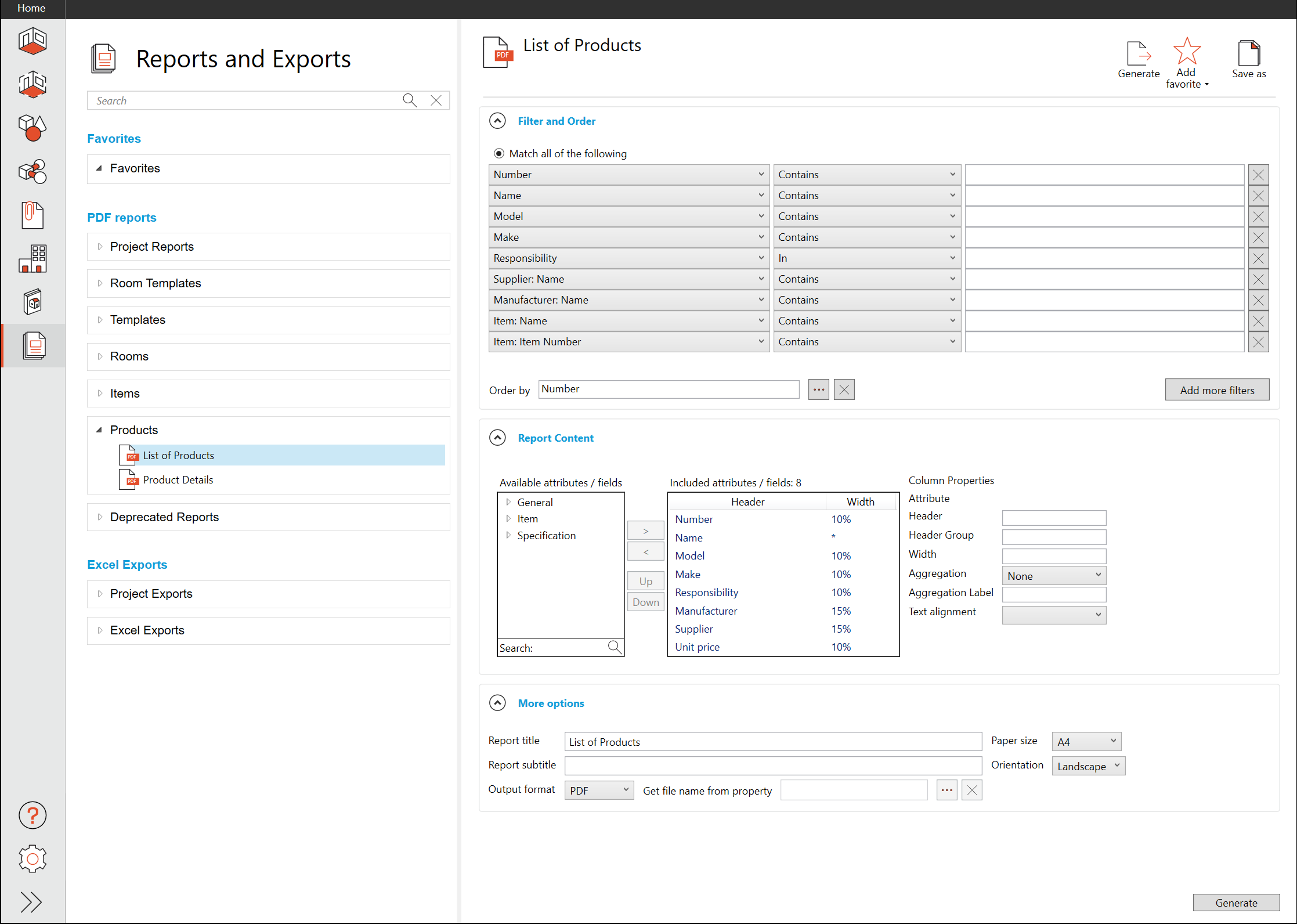1297x924 pixels.
Task: Select Product Details report
Action: (x=178, y=480)
